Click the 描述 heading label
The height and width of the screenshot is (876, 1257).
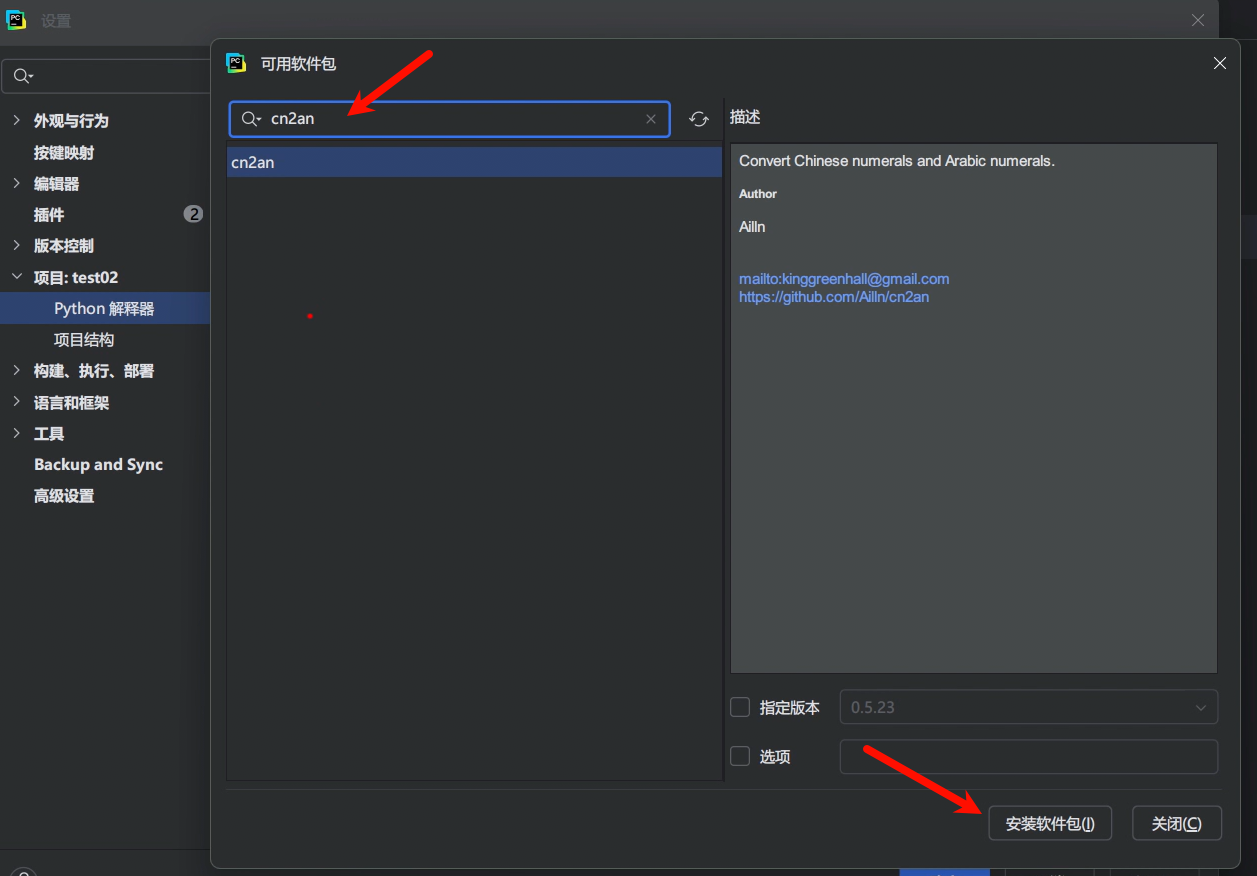coord(745,117)
